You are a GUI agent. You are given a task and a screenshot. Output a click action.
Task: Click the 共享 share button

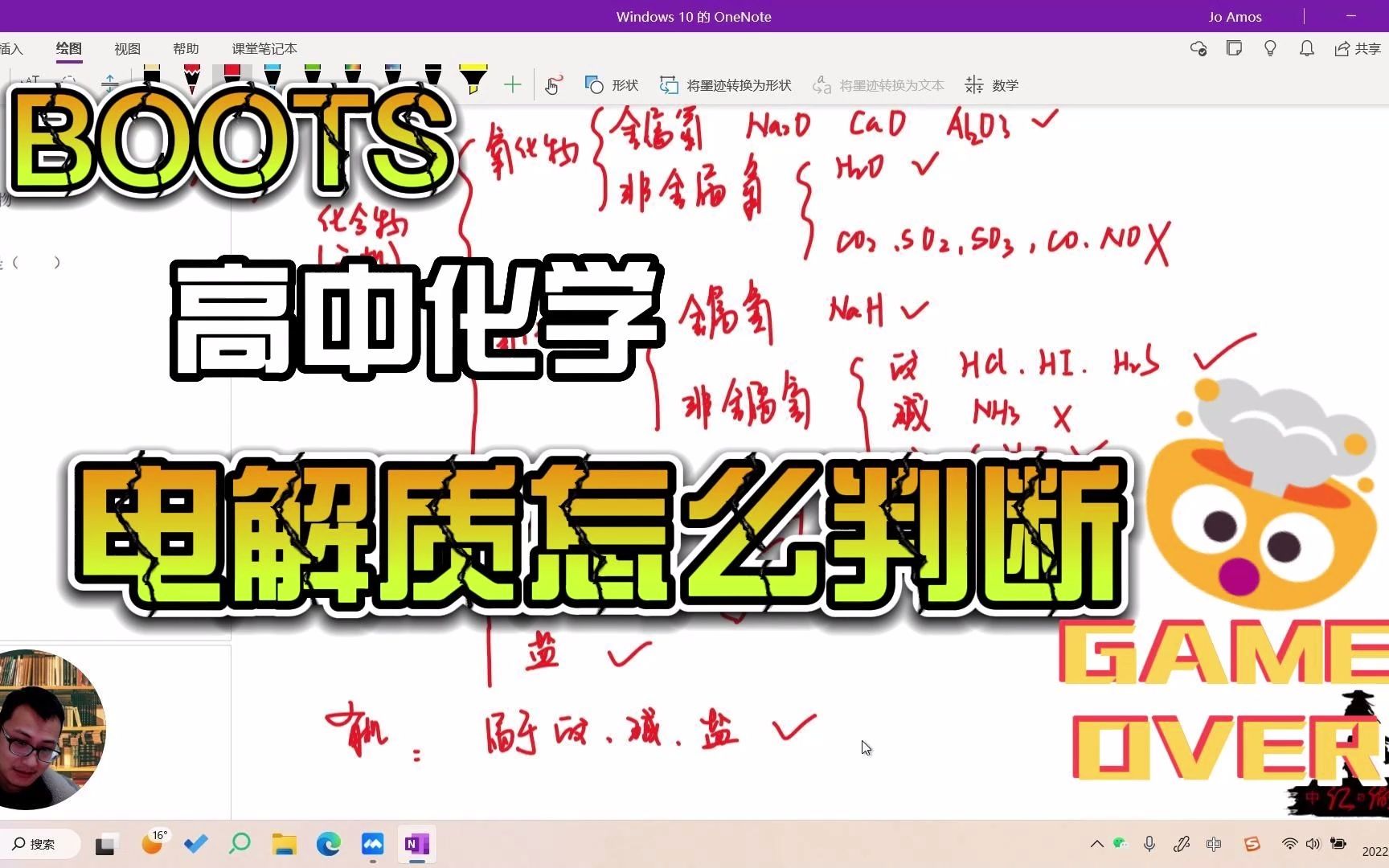click(x=1360, y=48)
